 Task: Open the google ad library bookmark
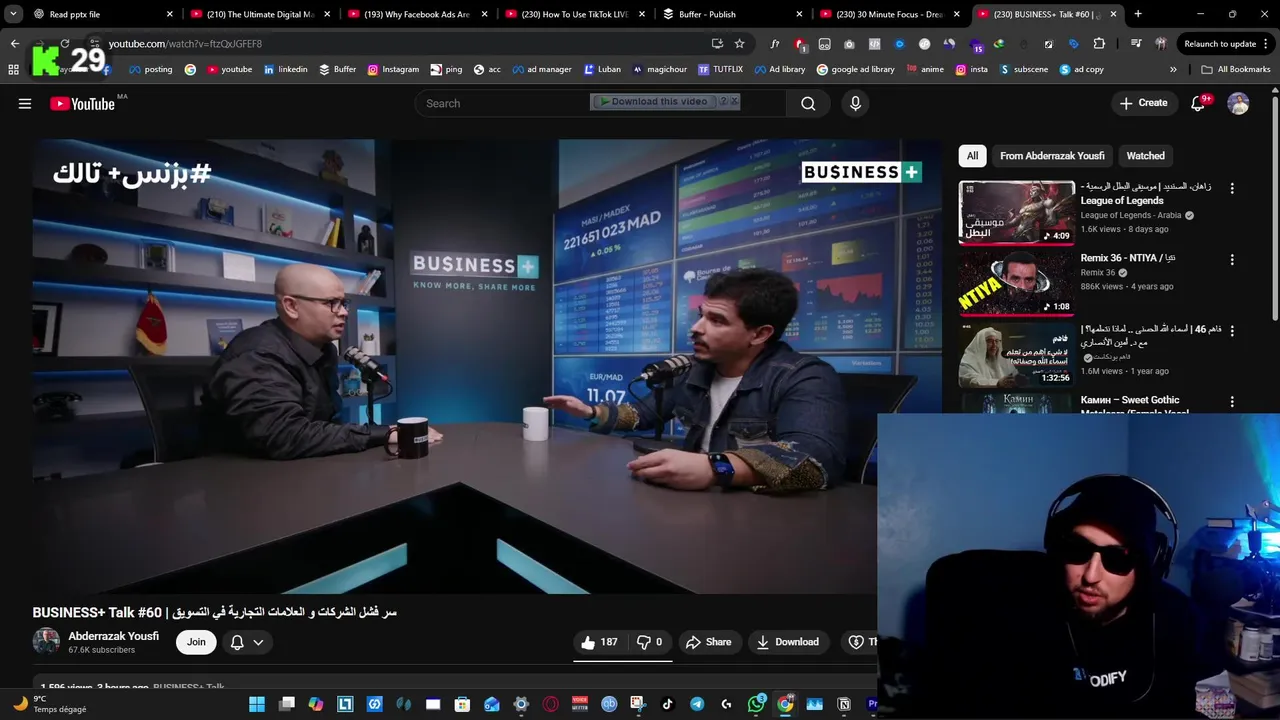click(855, 69)
